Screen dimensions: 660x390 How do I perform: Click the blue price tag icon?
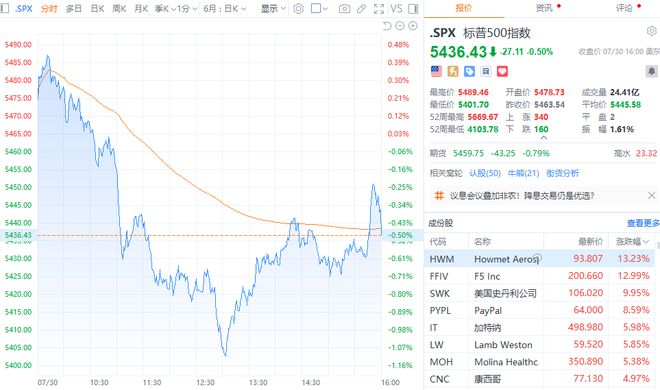pyautogui.click(x=469, y=71)
